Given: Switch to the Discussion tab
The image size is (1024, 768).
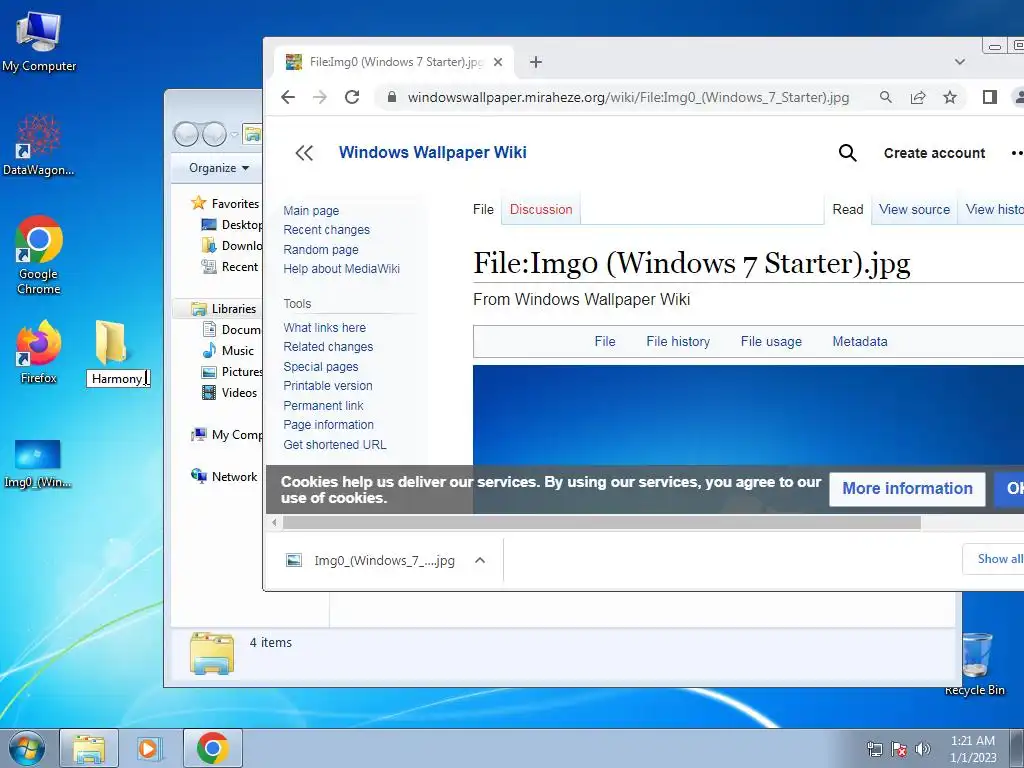Looking at the screenshot, I should pos(541,210).
